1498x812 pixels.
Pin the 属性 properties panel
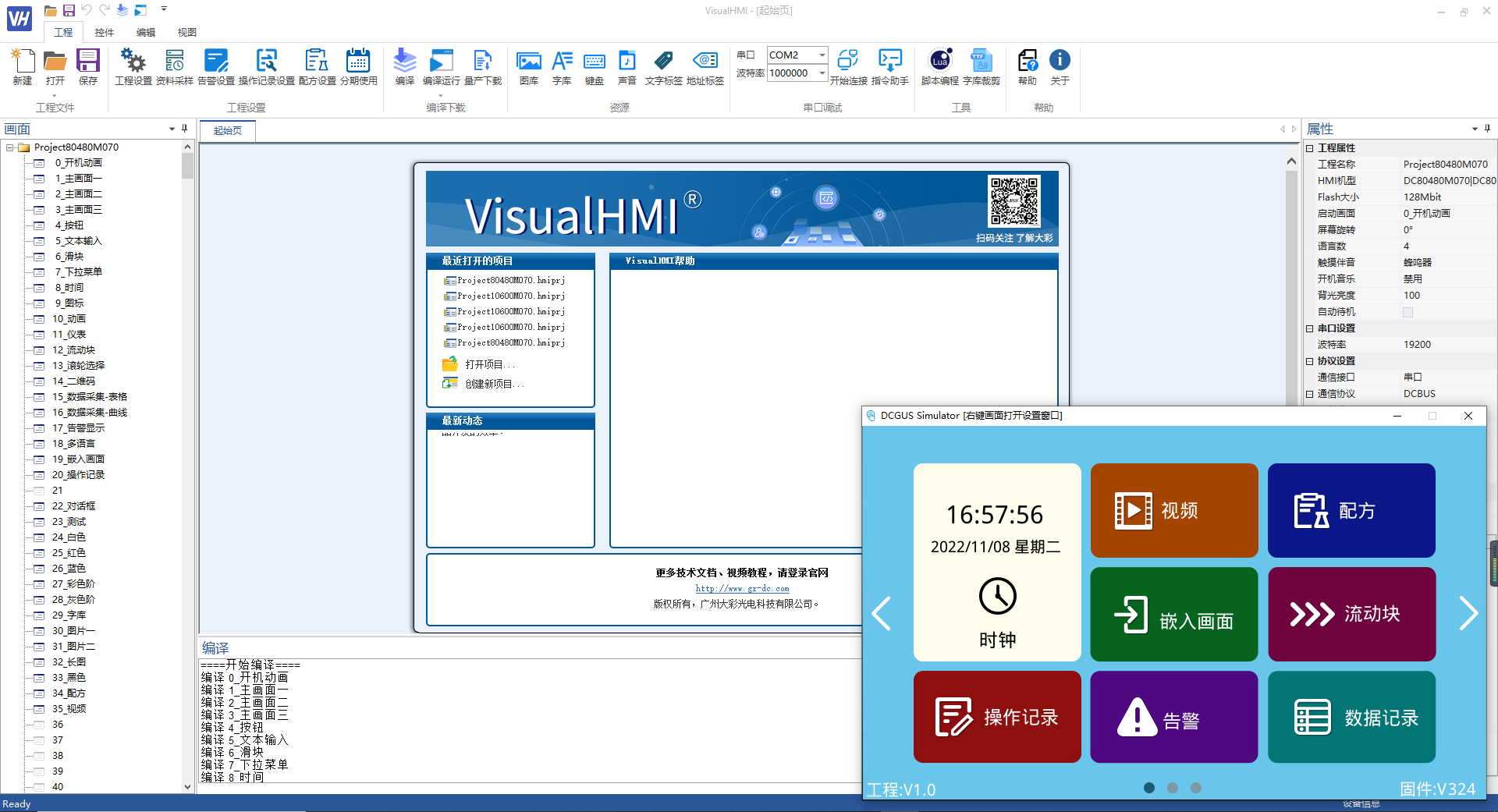(1488, 129)
